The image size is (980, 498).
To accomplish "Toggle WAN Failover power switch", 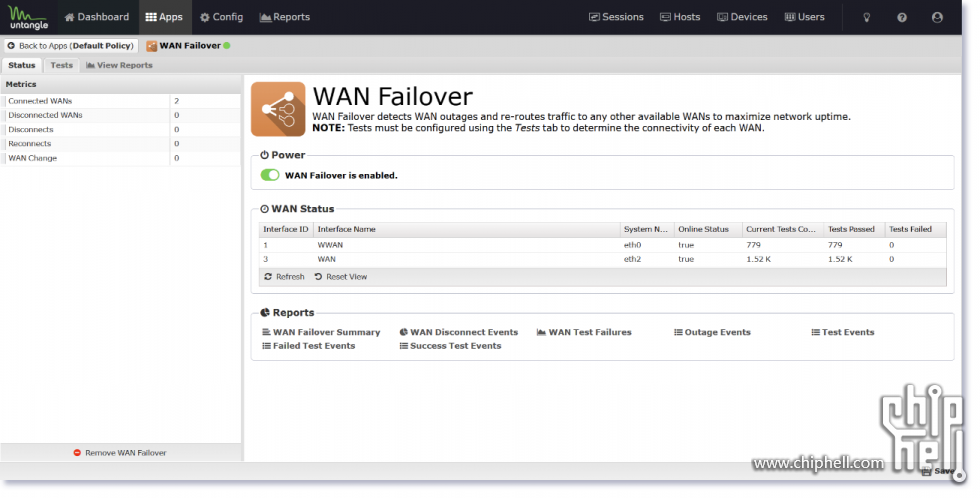I will click(x=270, y=175).
